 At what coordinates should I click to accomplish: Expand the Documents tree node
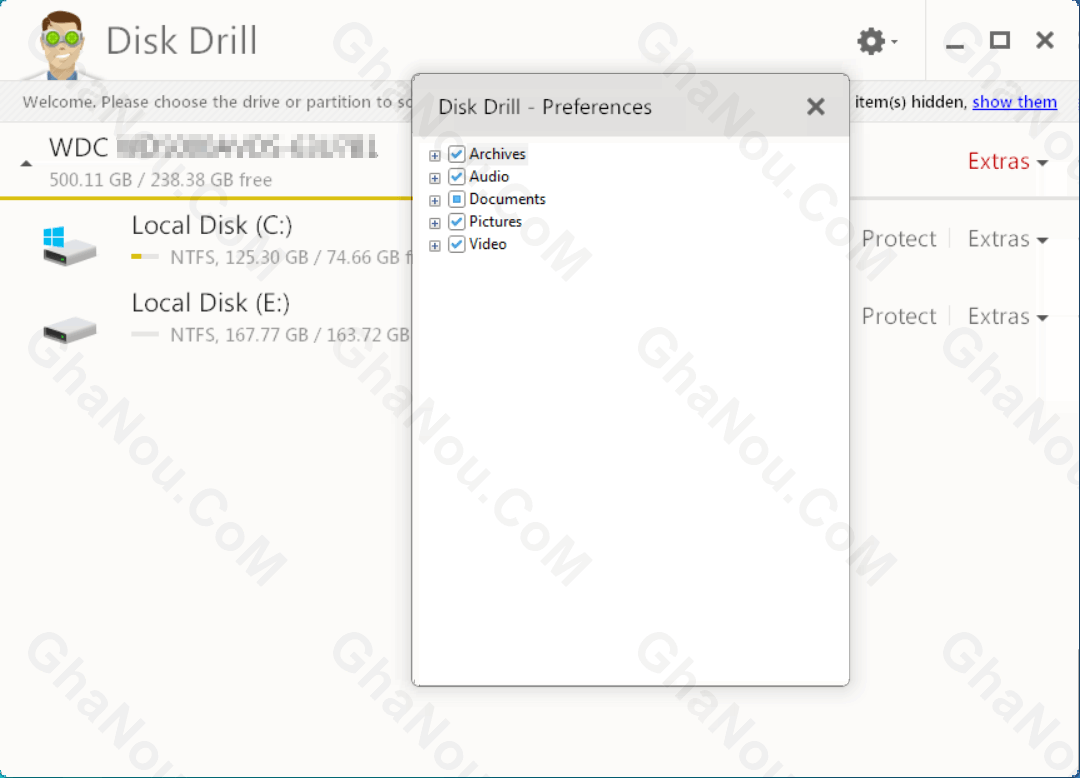435,200
